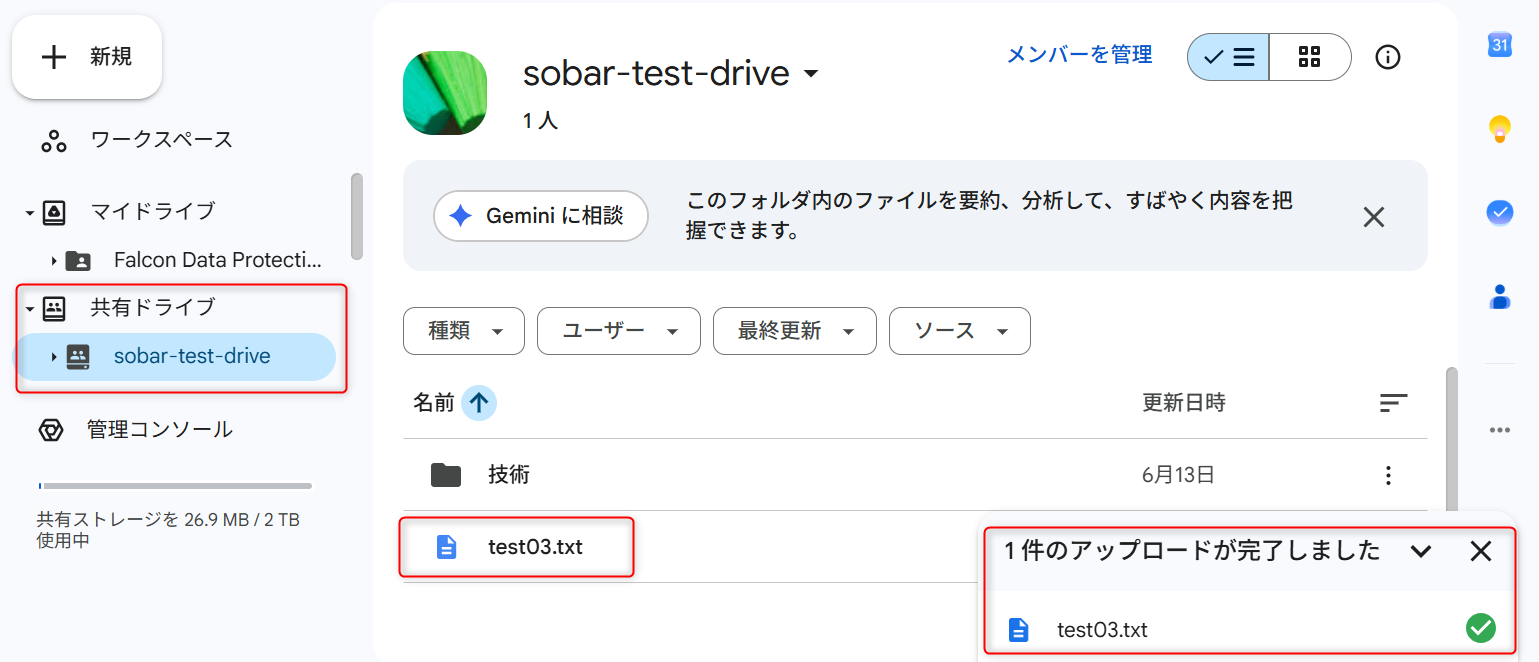This screenshot has height=662, width=1539.
Task: Click the Falcon Data Protecti... shared folder icon
Action: coord(78,261)
